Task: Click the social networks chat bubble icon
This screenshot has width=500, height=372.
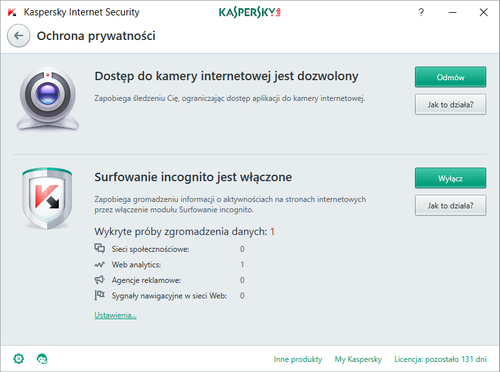Action: click(99, 248)
